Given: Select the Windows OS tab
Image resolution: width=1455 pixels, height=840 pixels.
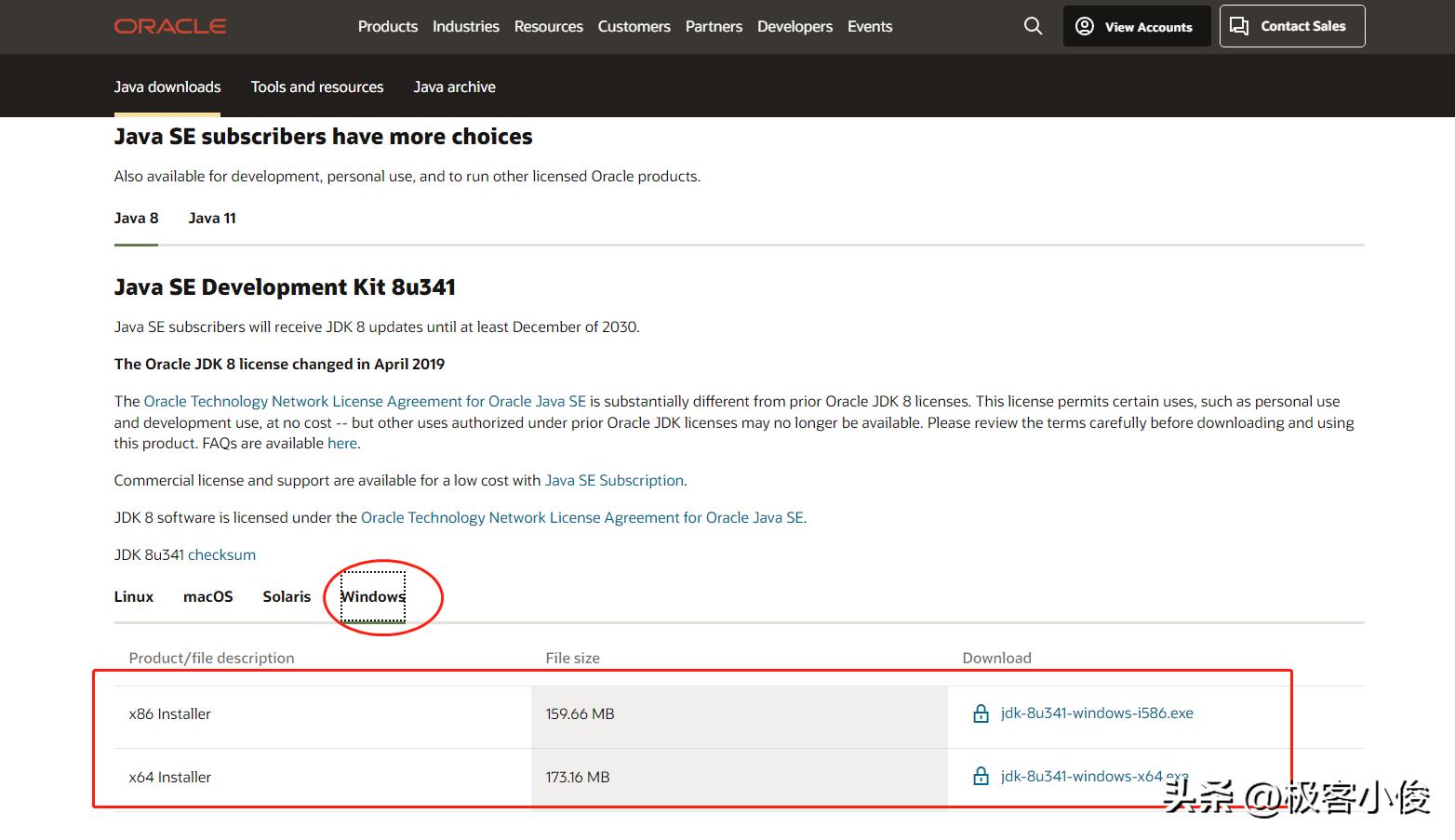Looking at the screenshot, I should 373,596.
